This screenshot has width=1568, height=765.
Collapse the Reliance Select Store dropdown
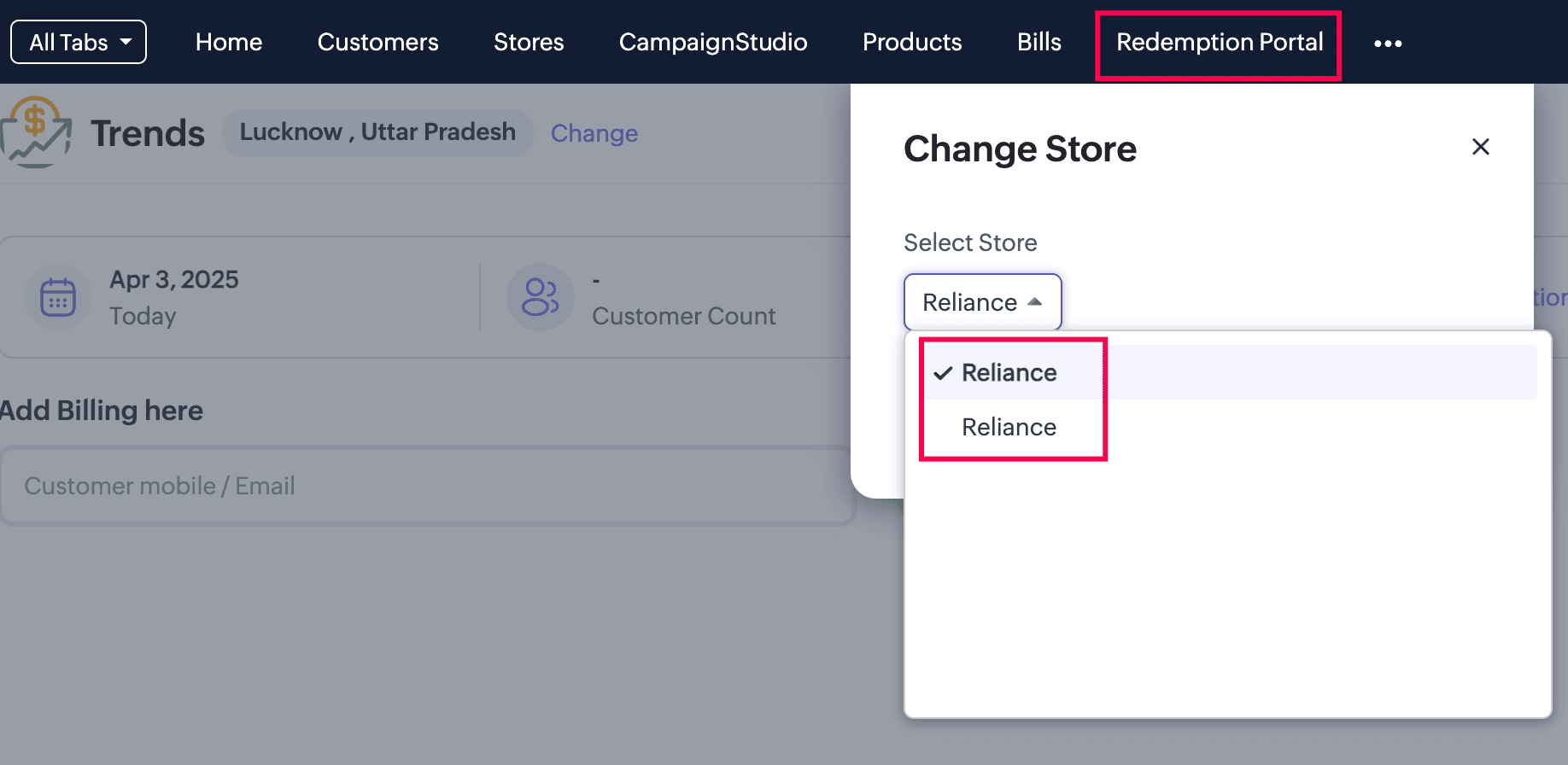[x=982, y=302]
